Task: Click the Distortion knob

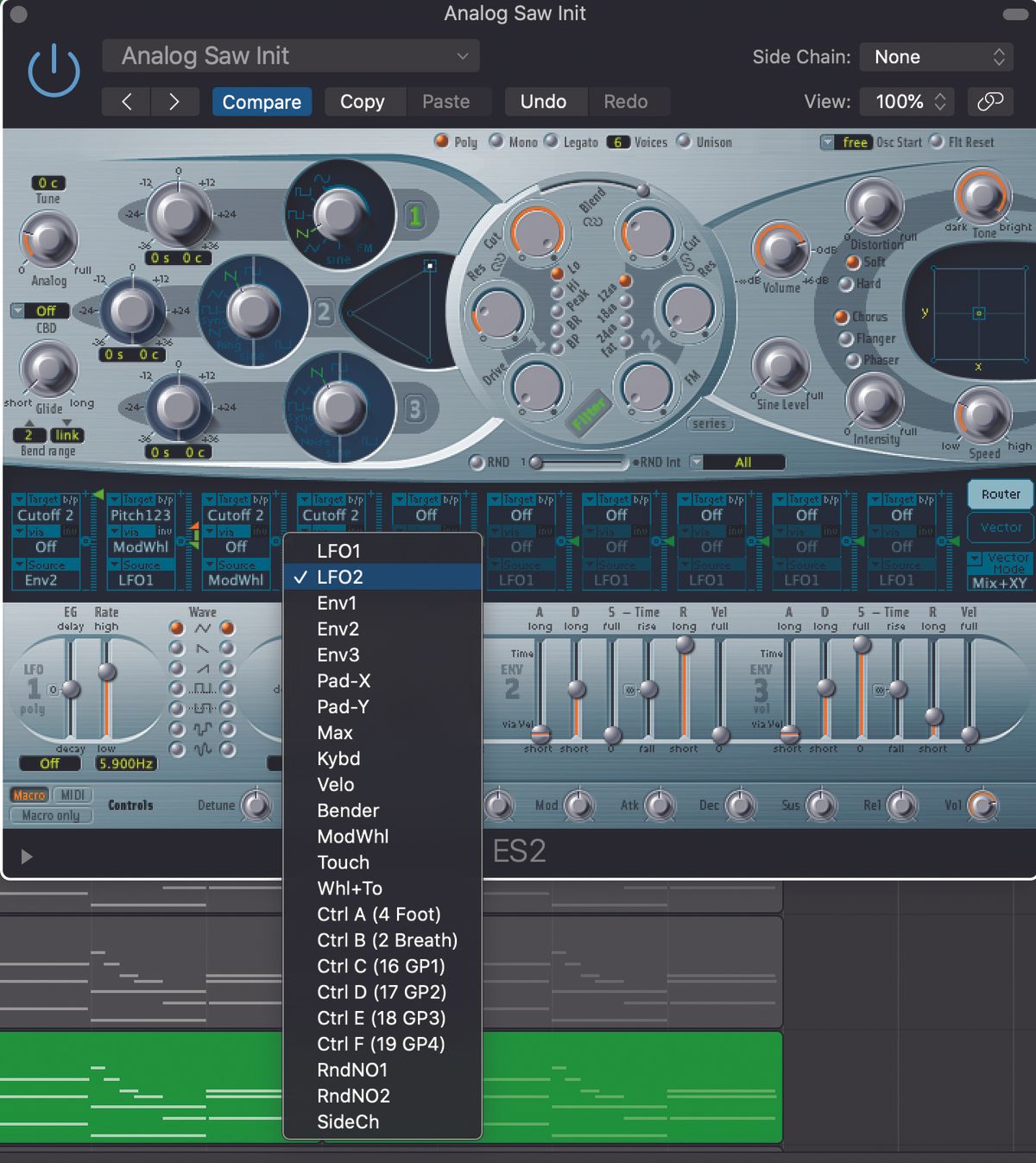Action: tap(875, 207)
